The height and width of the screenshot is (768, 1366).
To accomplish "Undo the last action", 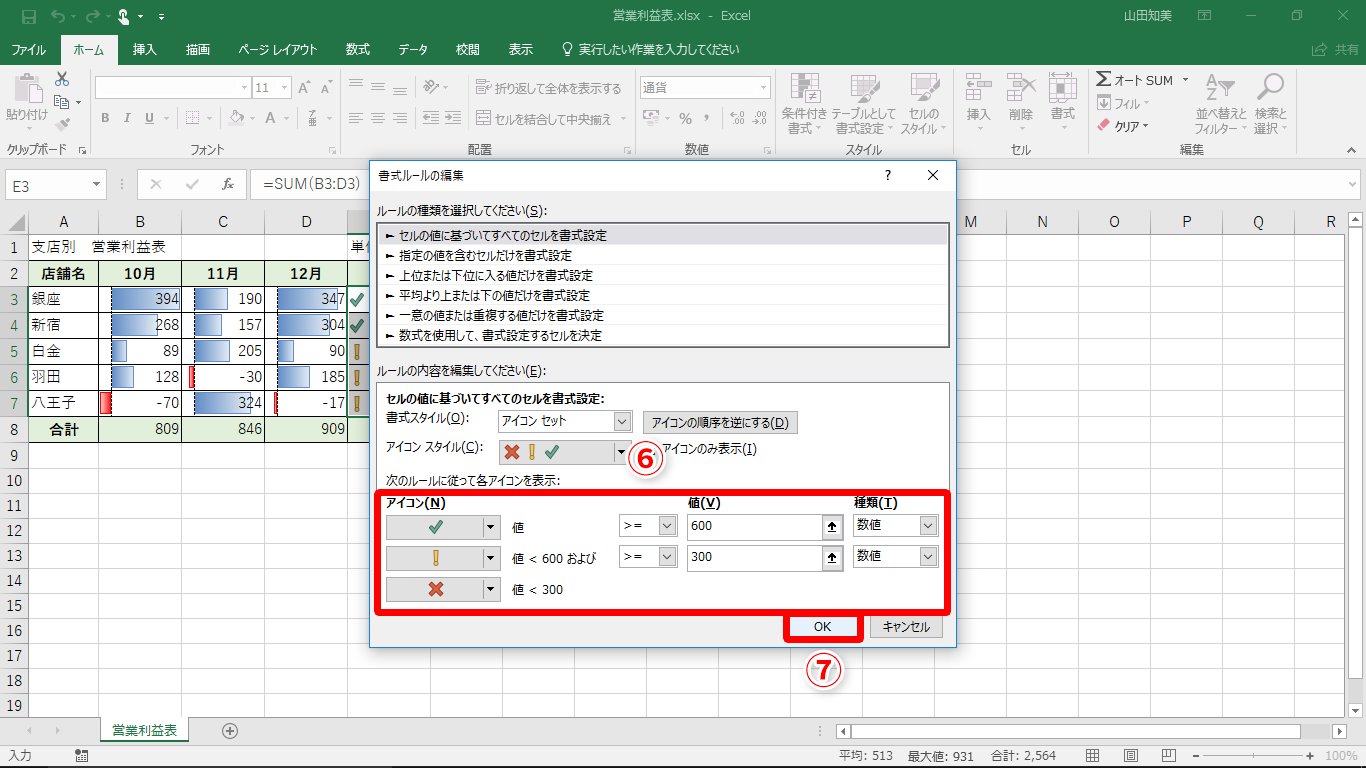I will [57, 16].
